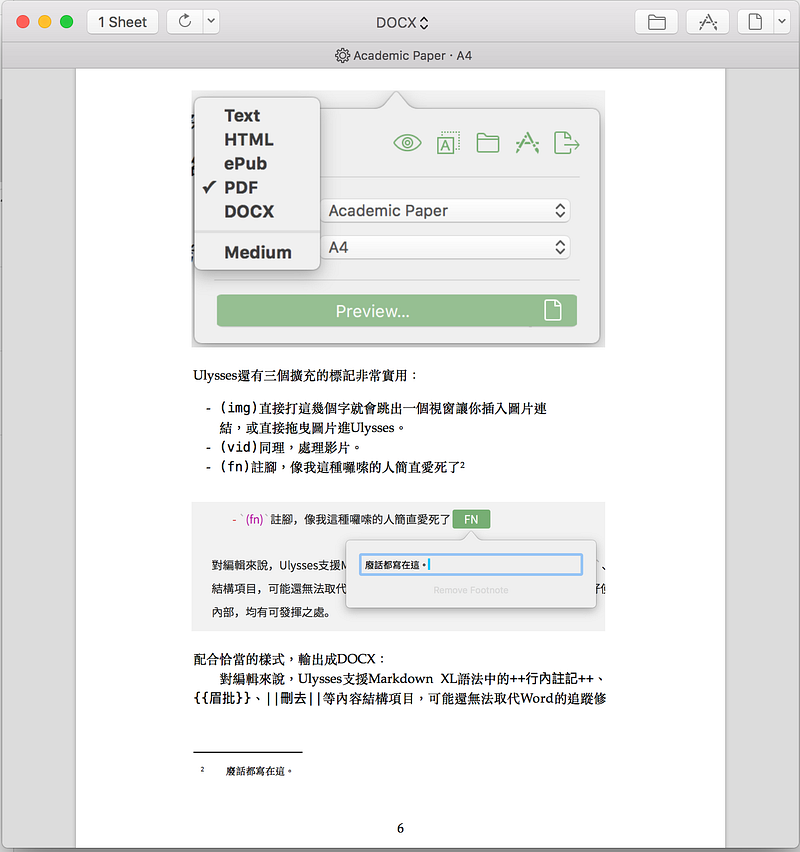The width and height of the screenshot is (800, 852).
Task: Open the A4 paper size dropdown
Action: coord(445,248)
